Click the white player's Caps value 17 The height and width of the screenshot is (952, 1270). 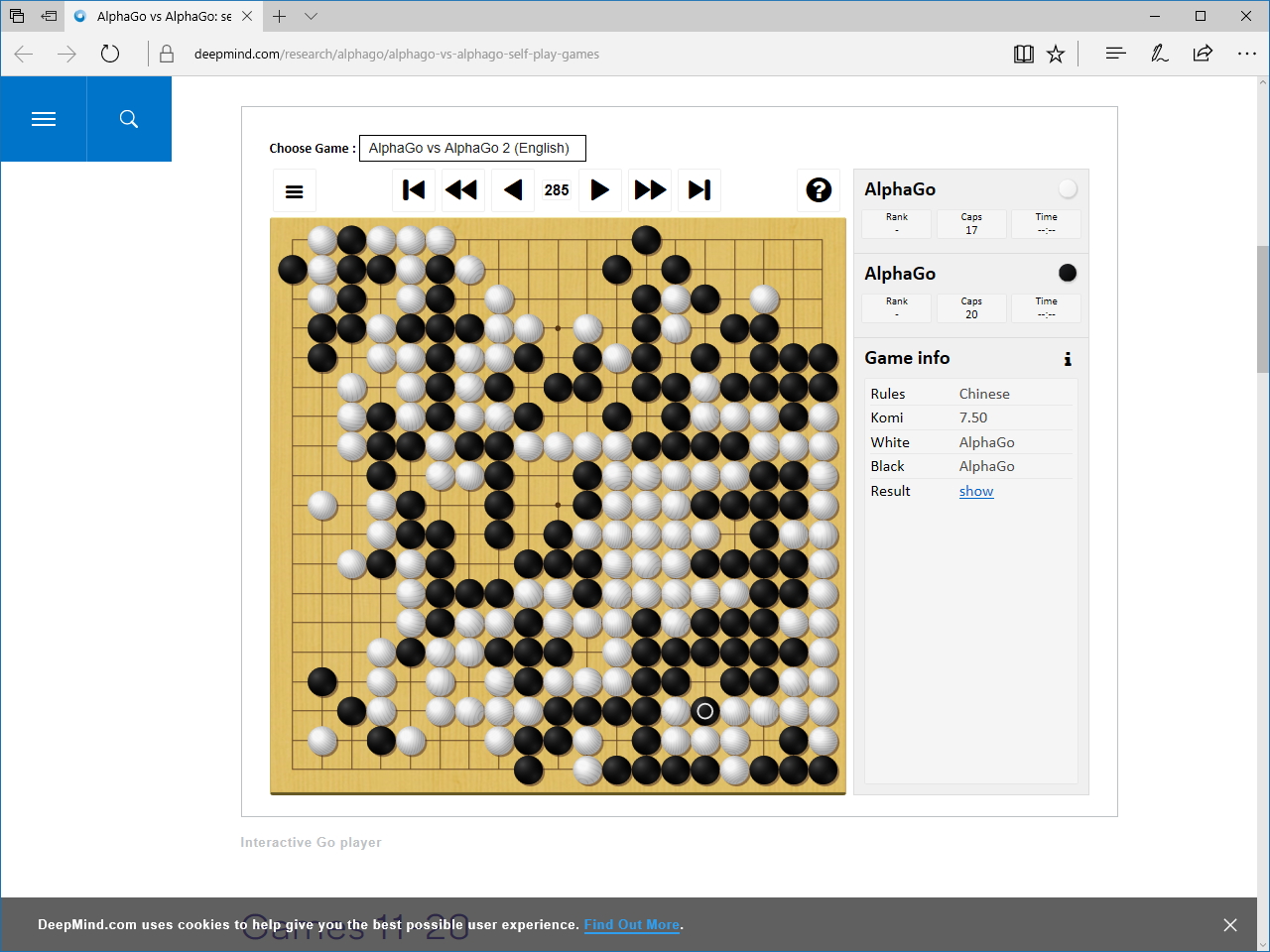click(x=971, y=230)
